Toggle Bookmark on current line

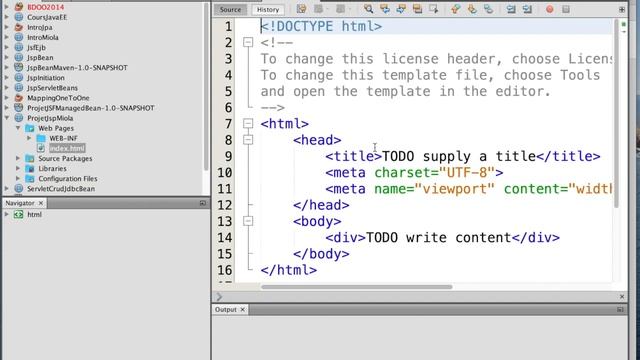click(x=488, y=9)
